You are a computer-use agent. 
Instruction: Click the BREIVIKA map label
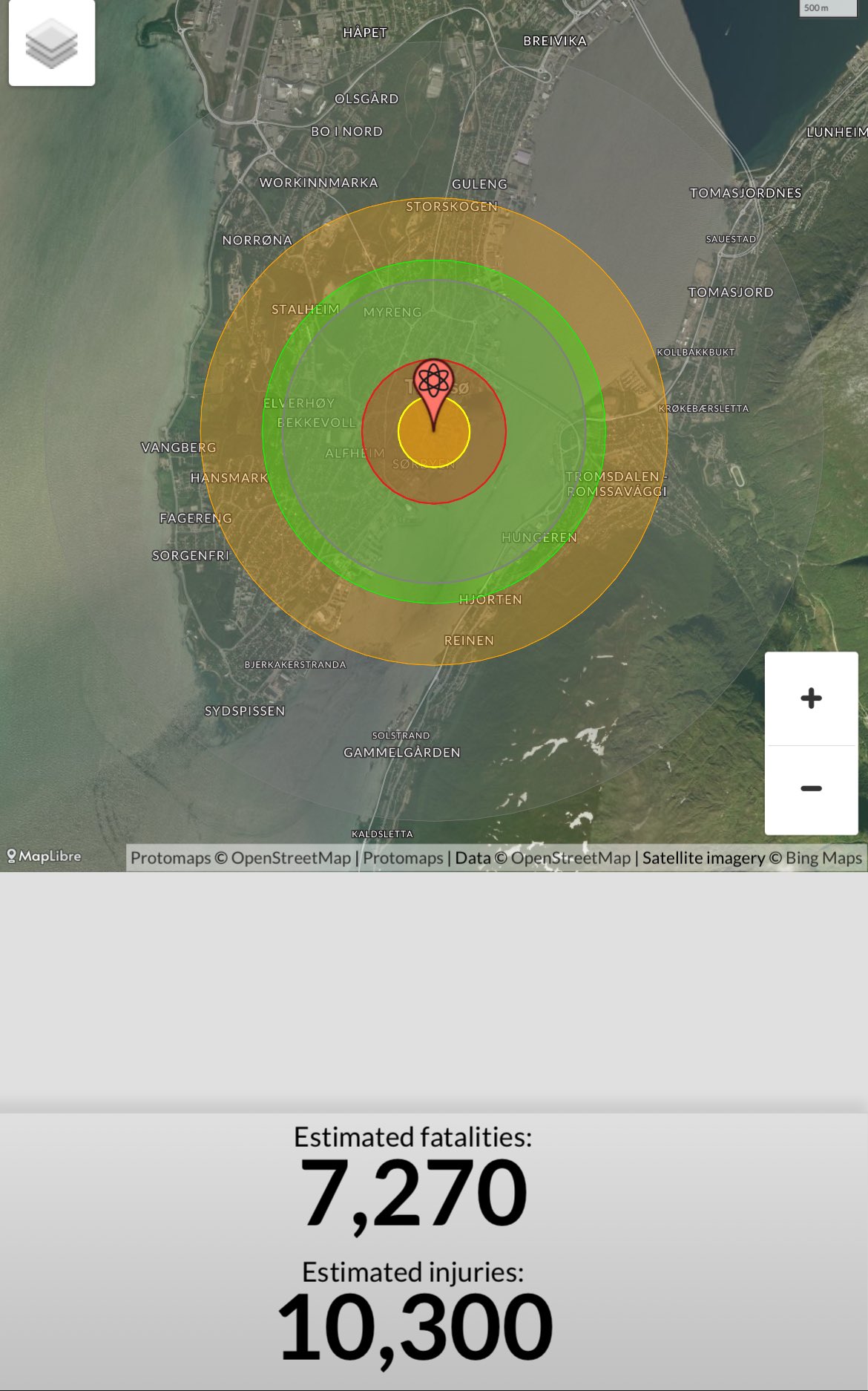click(554, 41)
